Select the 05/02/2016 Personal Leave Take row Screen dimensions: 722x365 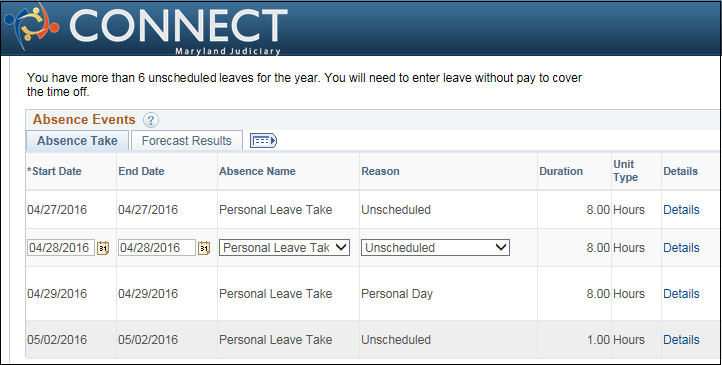(x=372, y=340)
